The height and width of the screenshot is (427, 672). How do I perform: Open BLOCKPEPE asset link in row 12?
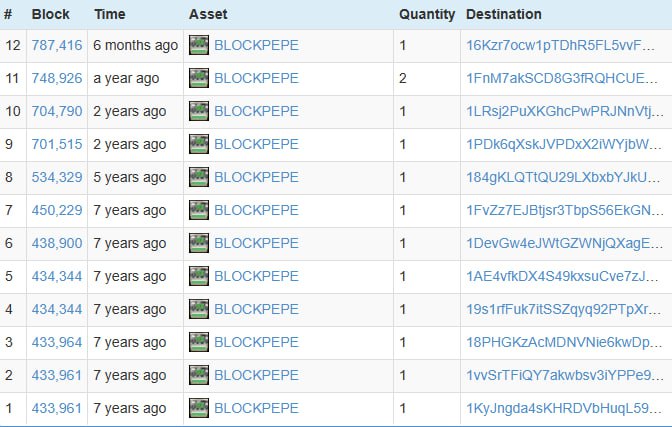pyautogui.click(x=256, y=45)
